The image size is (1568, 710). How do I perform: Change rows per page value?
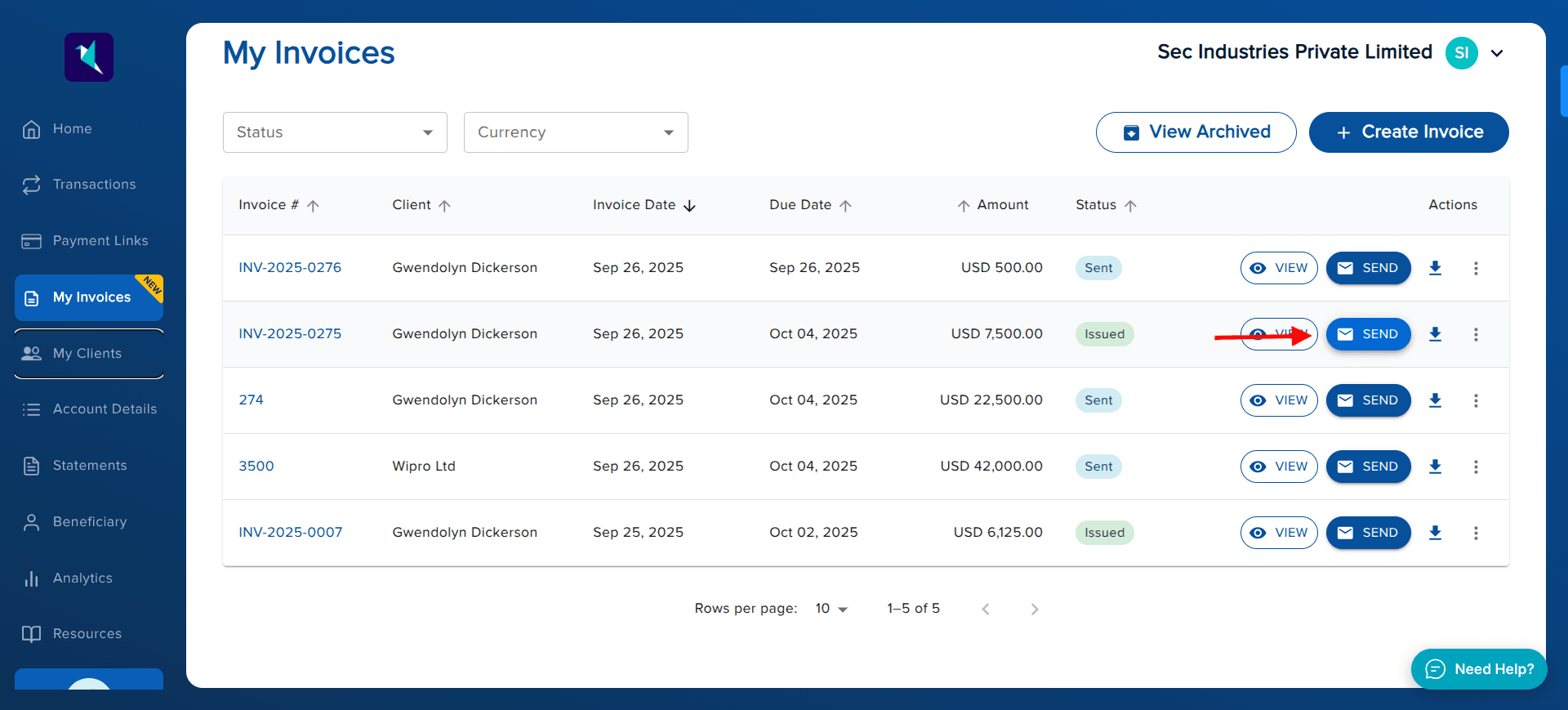coord(831,609)
